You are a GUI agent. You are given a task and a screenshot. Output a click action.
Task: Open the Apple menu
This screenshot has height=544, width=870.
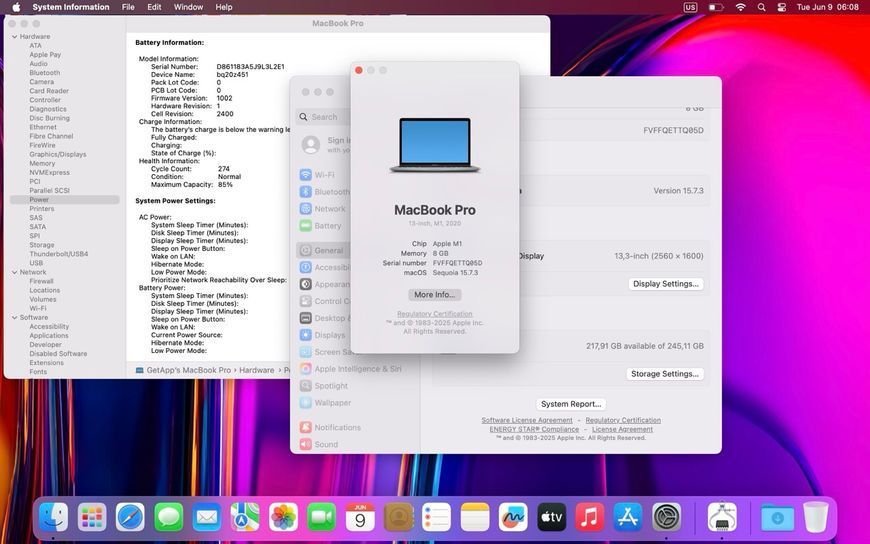(16, 7)
